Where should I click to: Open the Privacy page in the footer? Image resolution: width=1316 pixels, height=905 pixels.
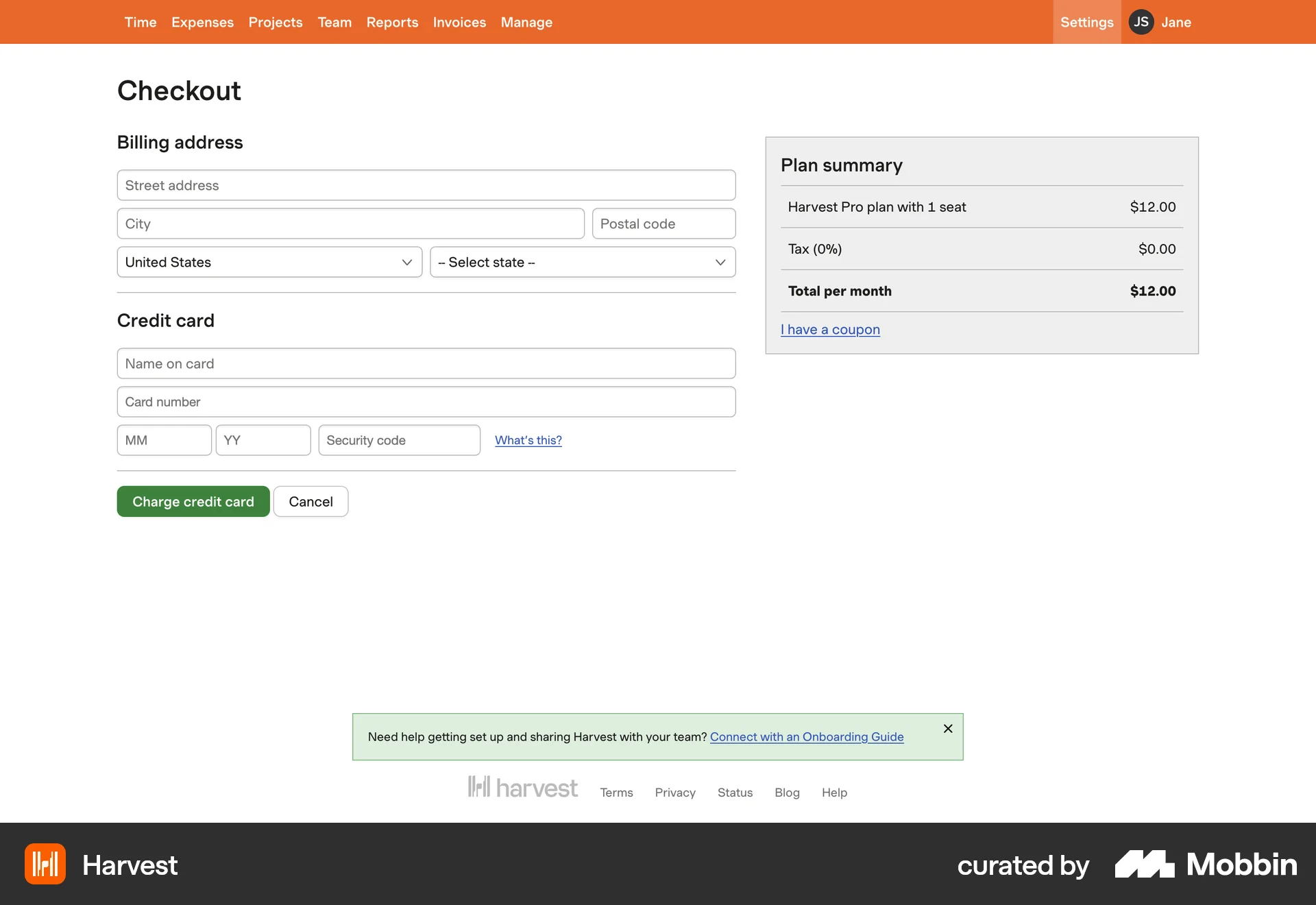pyautogui.click(x=674, y=793)
